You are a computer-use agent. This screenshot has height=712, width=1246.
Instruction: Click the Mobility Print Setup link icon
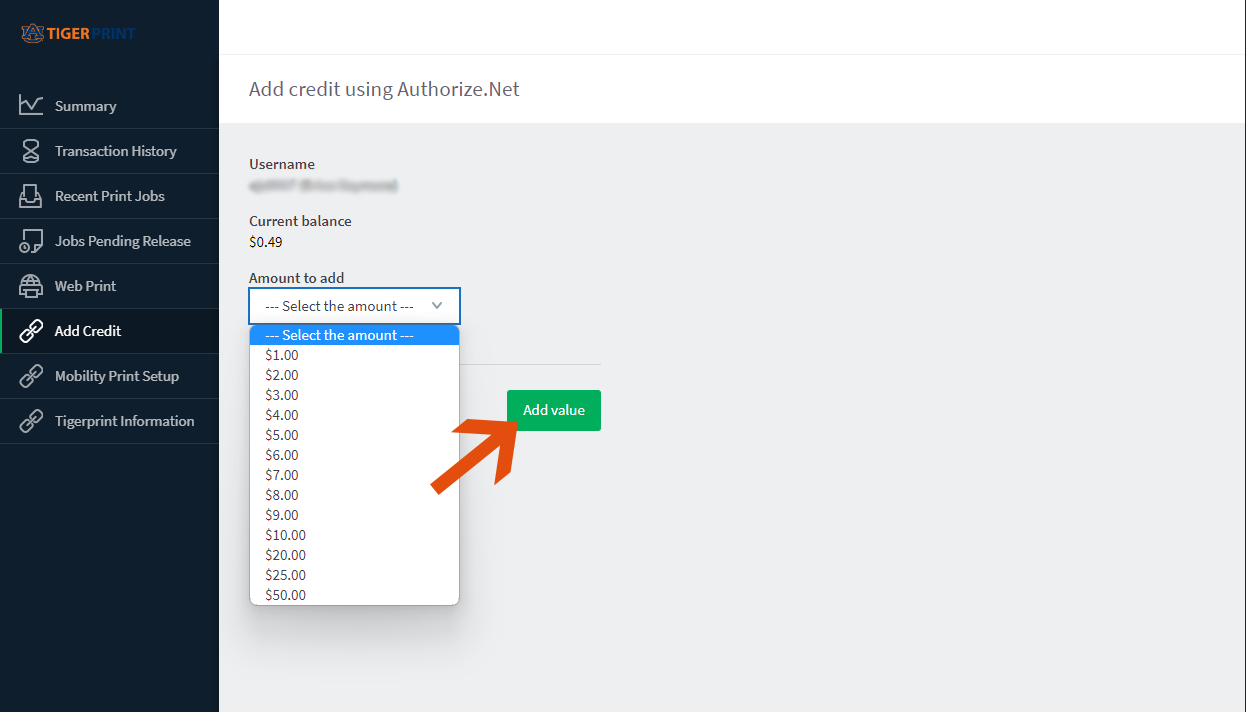tap(31, 376)
